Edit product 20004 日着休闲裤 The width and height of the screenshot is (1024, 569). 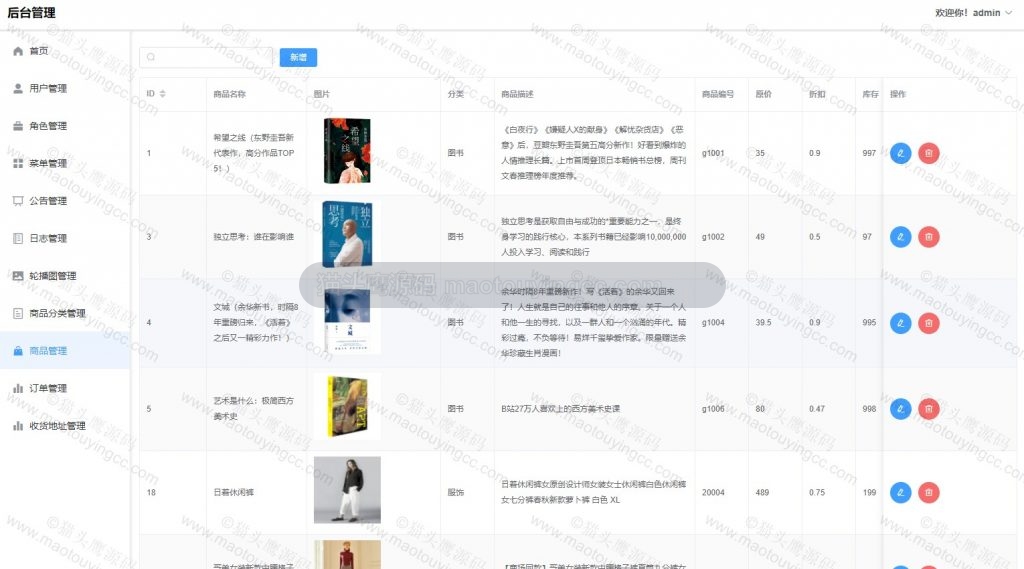901,493
